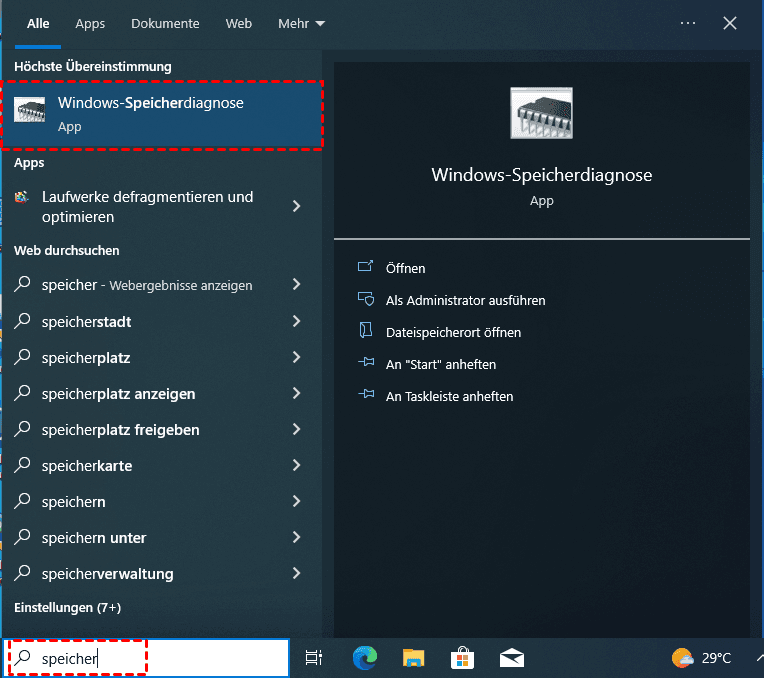764x678 pixels.
Task: Switch to the Apps tab
Action: (x=90, y=23)
